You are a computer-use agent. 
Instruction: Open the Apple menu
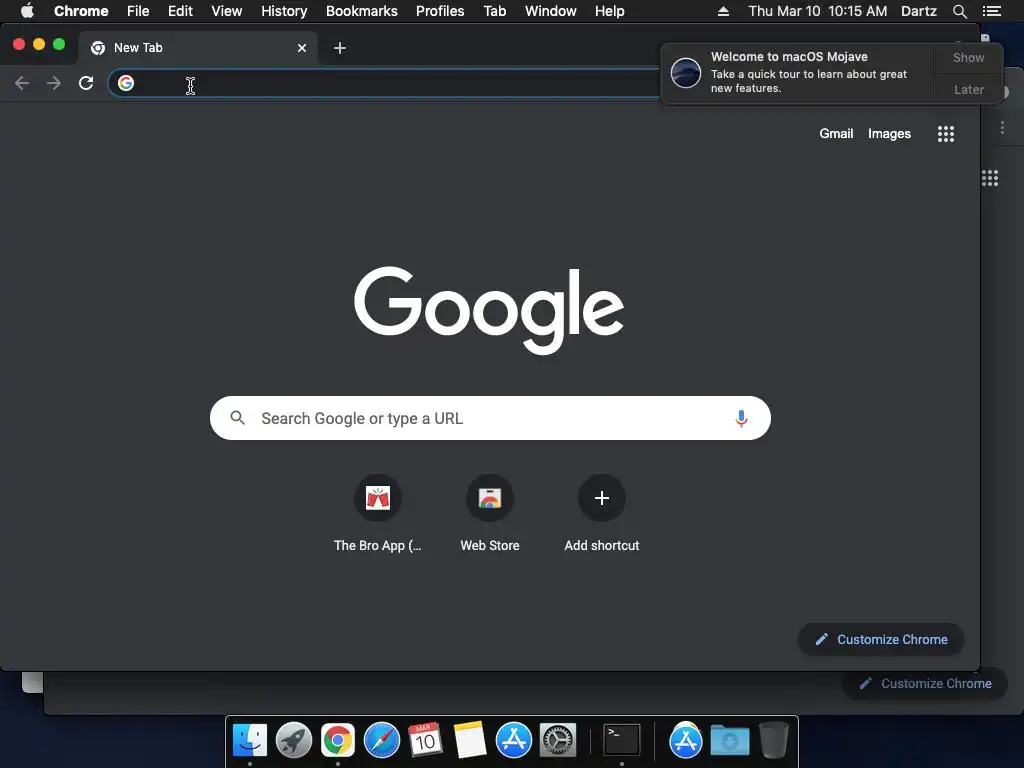(x=27, y=11)
